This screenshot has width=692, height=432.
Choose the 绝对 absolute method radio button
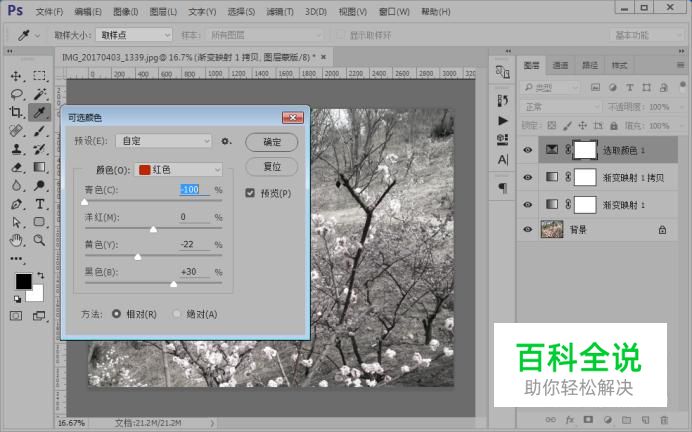click(177, 314)
